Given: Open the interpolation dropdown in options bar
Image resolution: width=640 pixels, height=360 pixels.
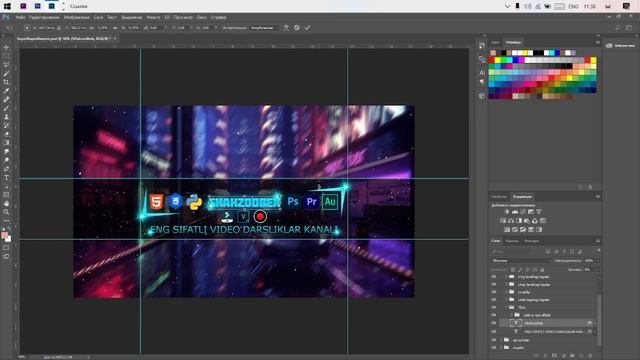Looking at the screenshot, I should tap(264, 28).
